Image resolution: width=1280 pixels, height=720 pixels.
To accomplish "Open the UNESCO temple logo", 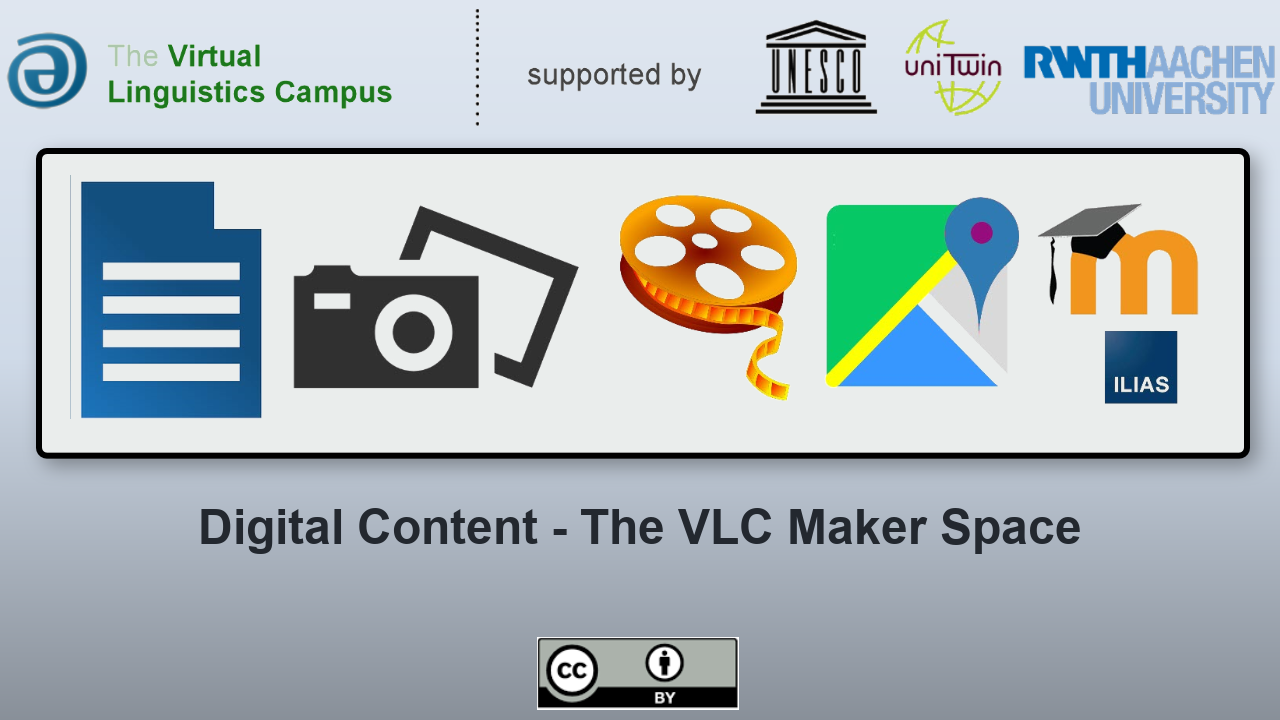I will (816, 67).
